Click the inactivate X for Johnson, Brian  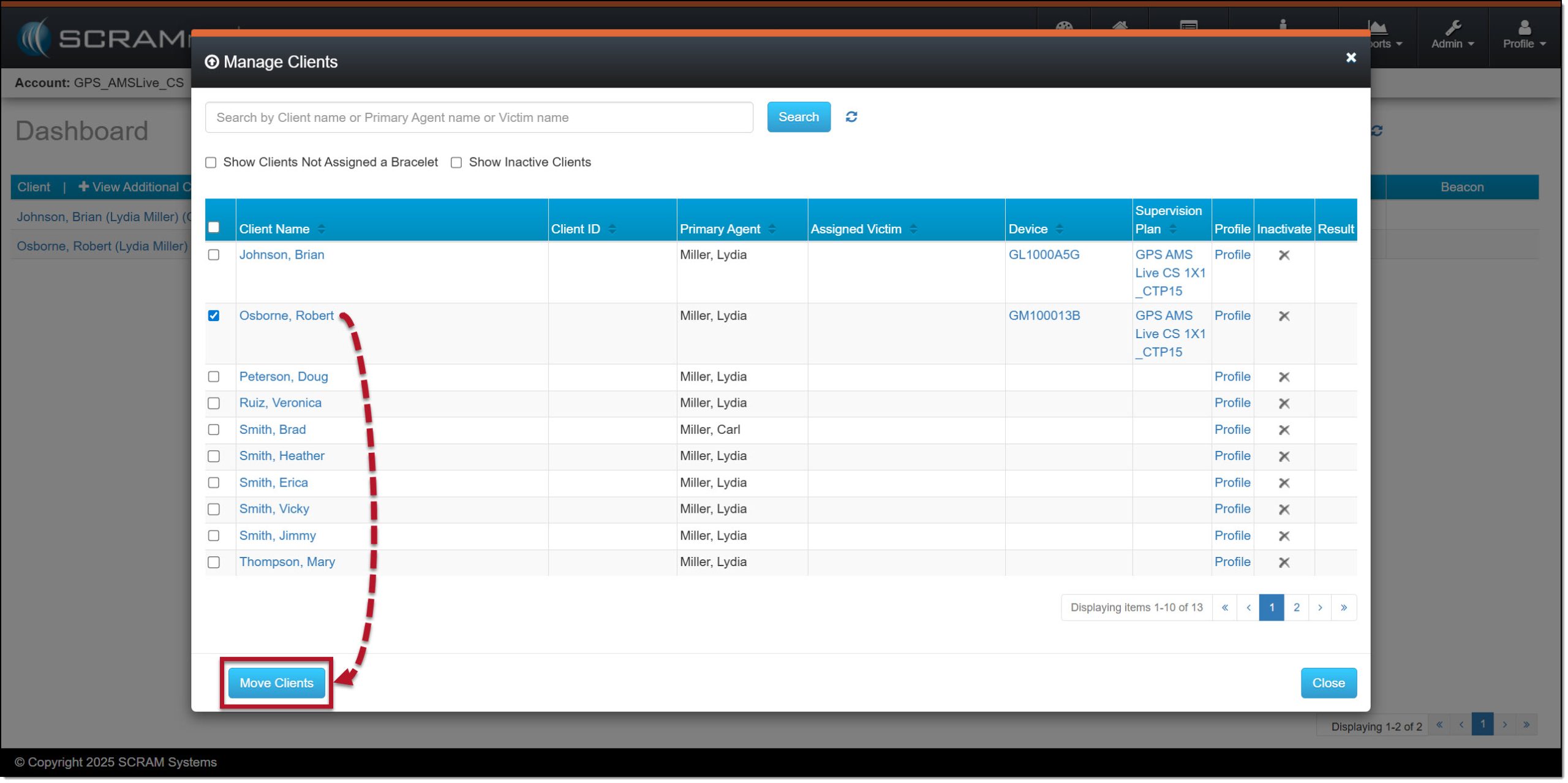(x=1283, y=255)
